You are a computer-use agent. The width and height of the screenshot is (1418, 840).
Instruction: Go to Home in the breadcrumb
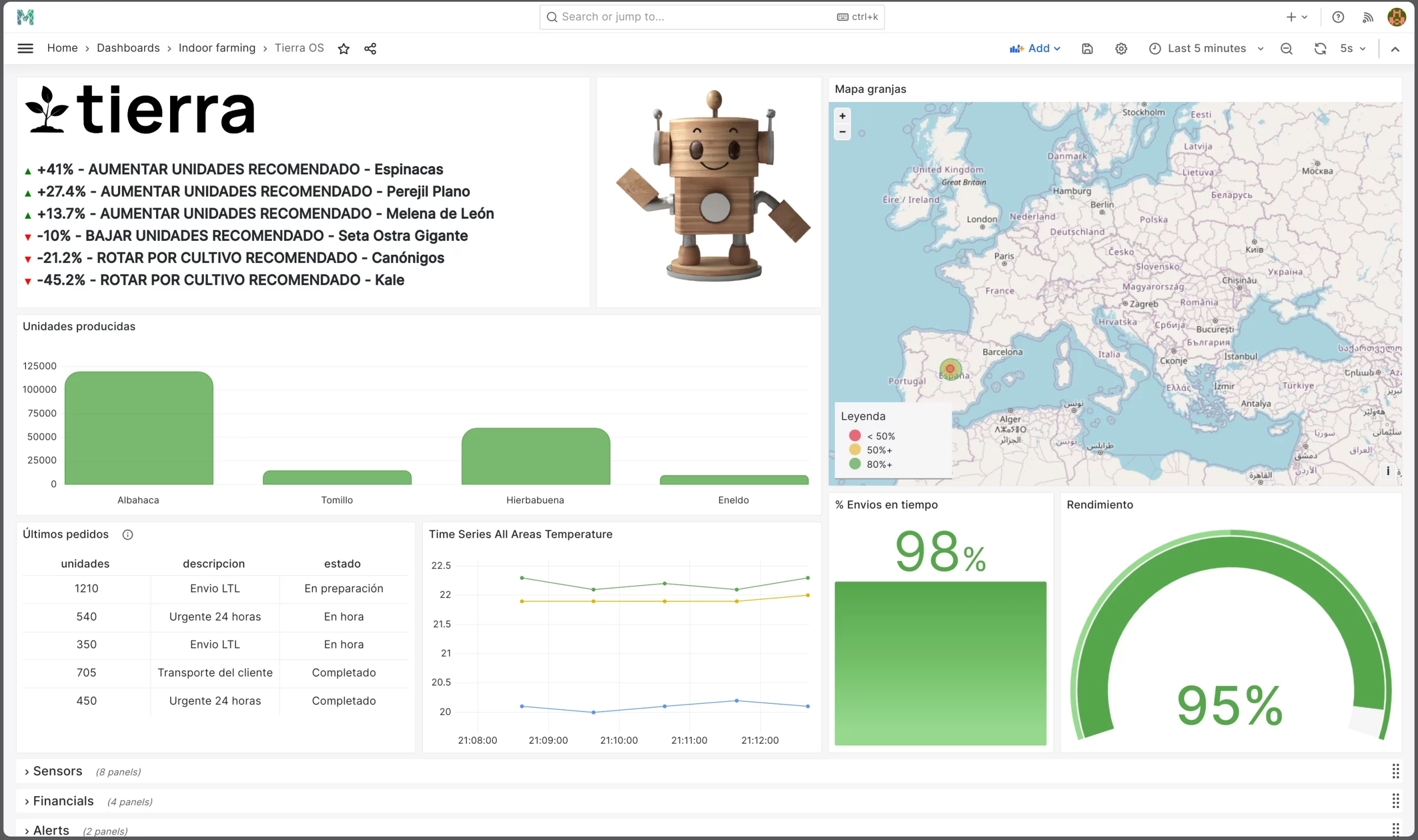[62, 48]
